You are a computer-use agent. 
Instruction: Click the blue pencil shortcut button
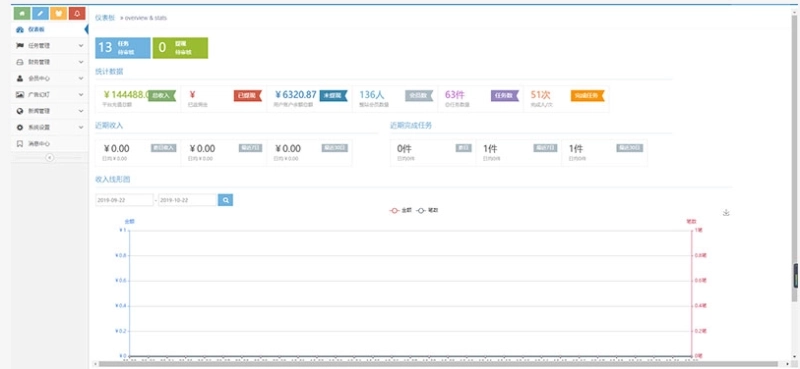(x=40, y=13)
